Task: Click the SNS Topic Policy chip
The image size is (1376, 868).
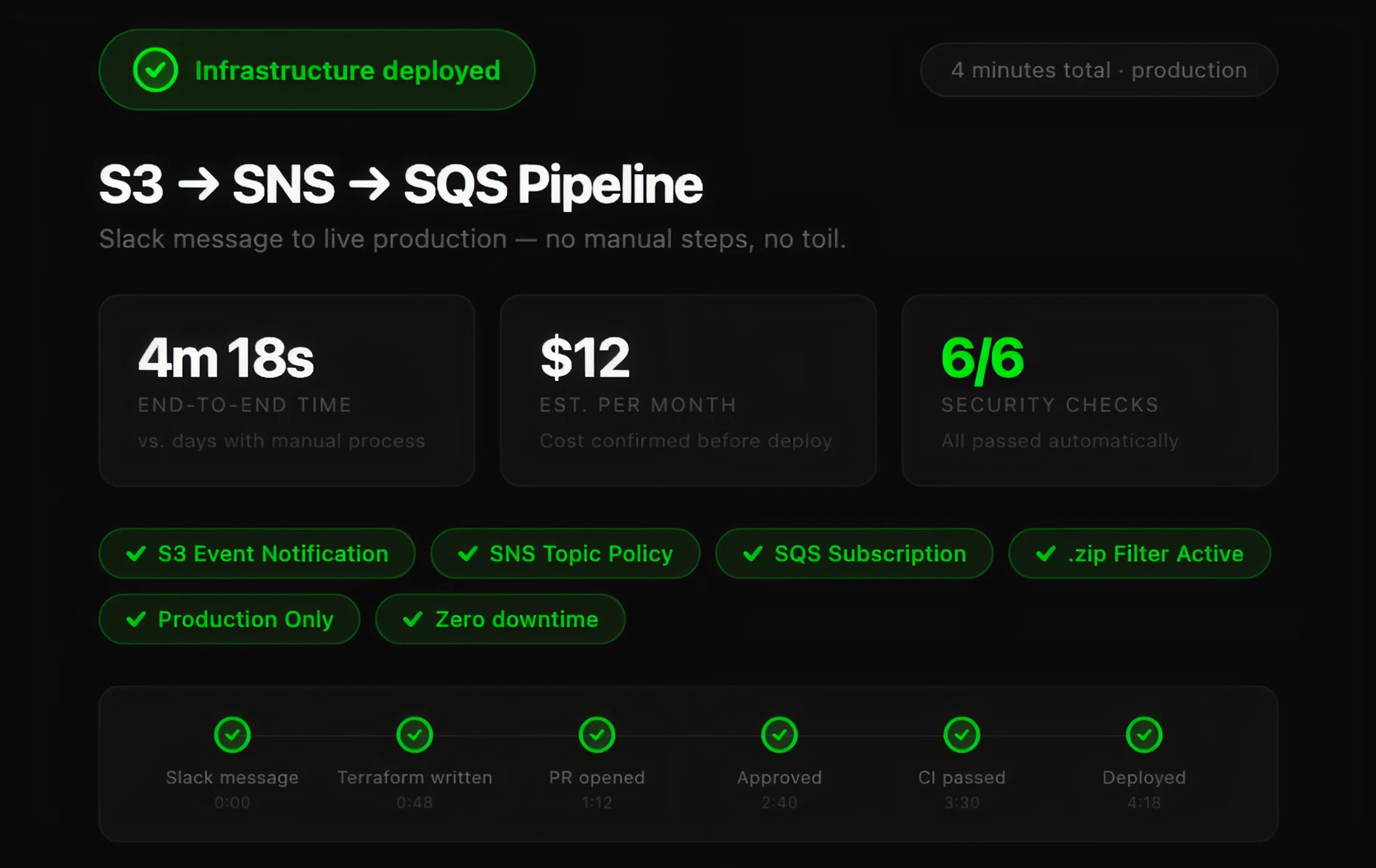Action: (x=565, y=554)
